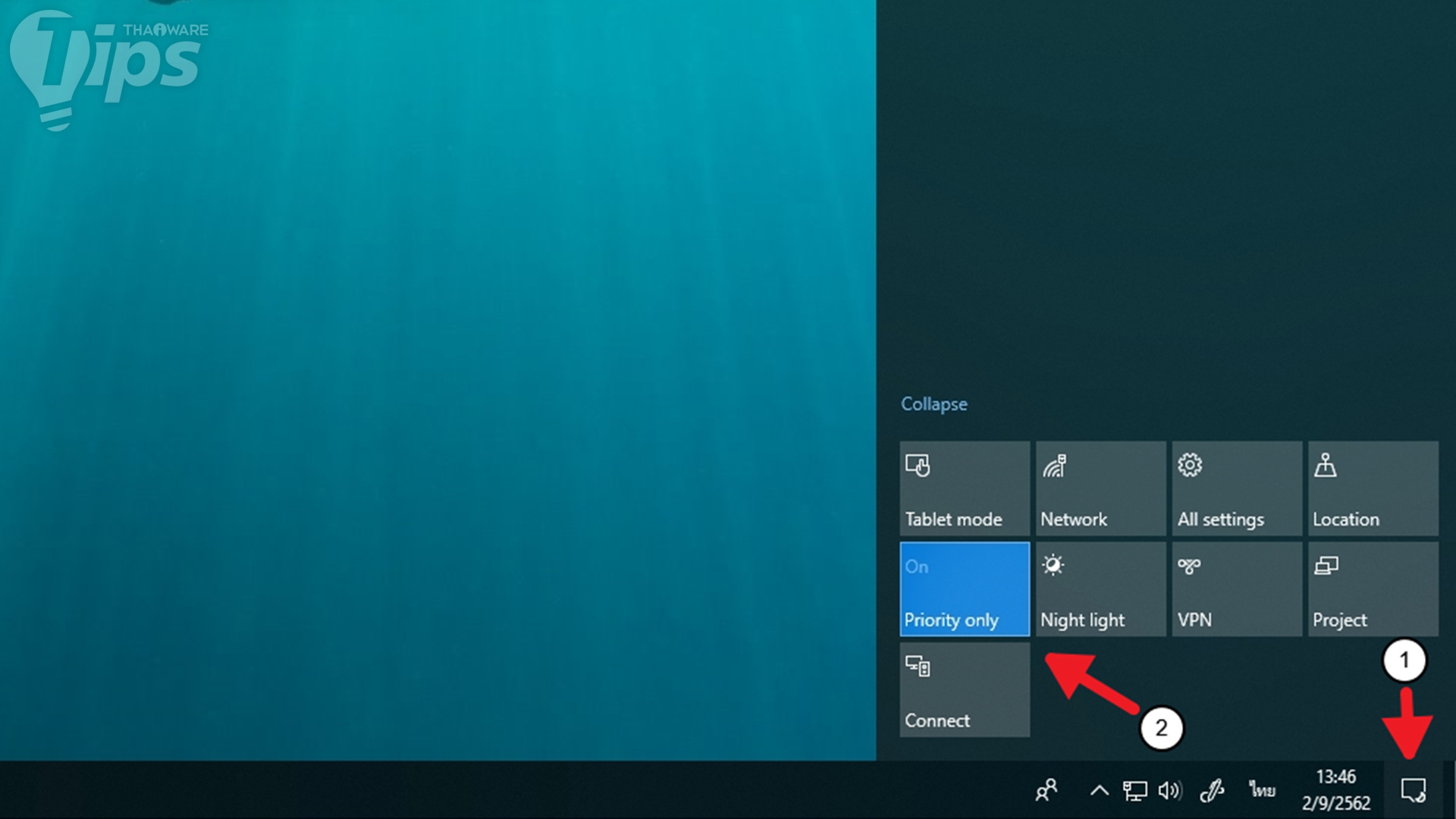Show hidden tray icons chevron

[1099, 791]
